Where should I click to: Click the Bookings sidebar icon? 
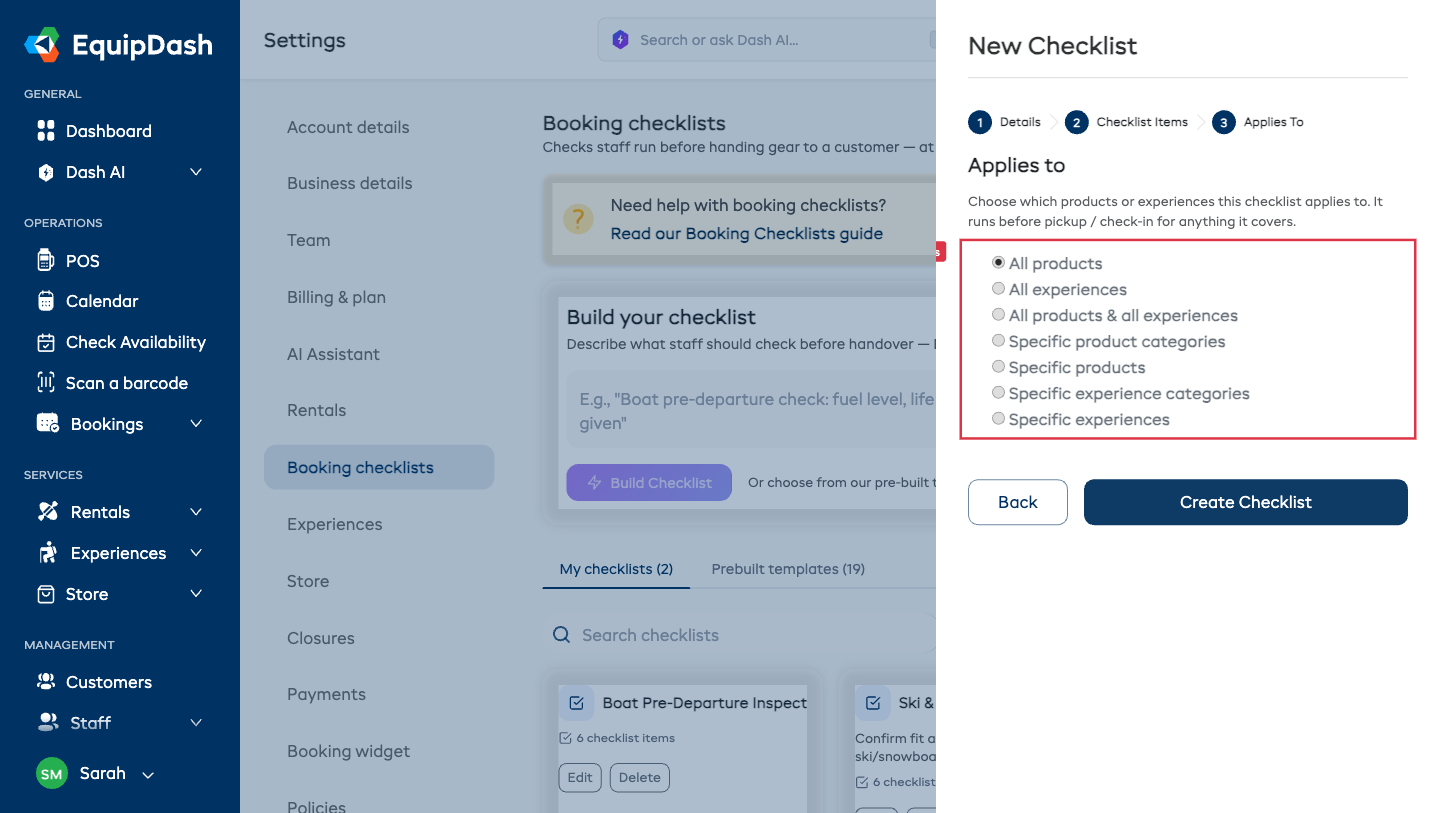pos(47,424)
